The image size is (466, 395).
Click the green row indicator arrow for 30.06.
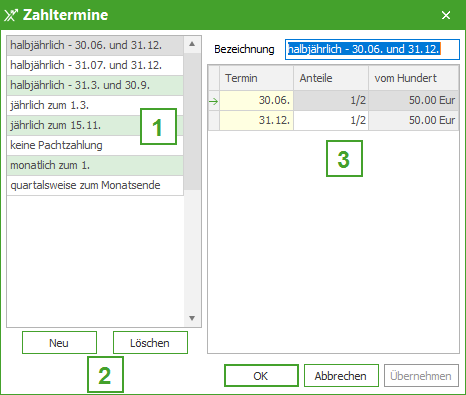(214, 101)
